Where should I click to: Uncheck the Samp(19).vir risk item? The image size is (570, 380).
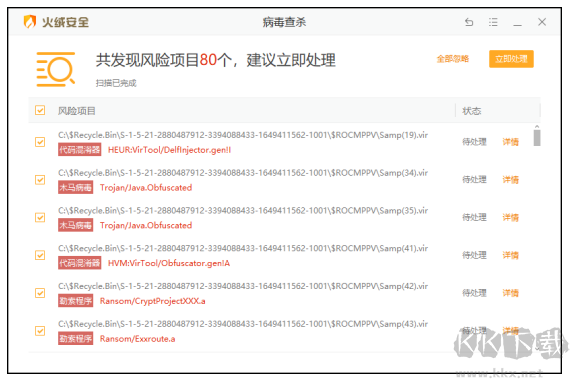click(40, 142)
